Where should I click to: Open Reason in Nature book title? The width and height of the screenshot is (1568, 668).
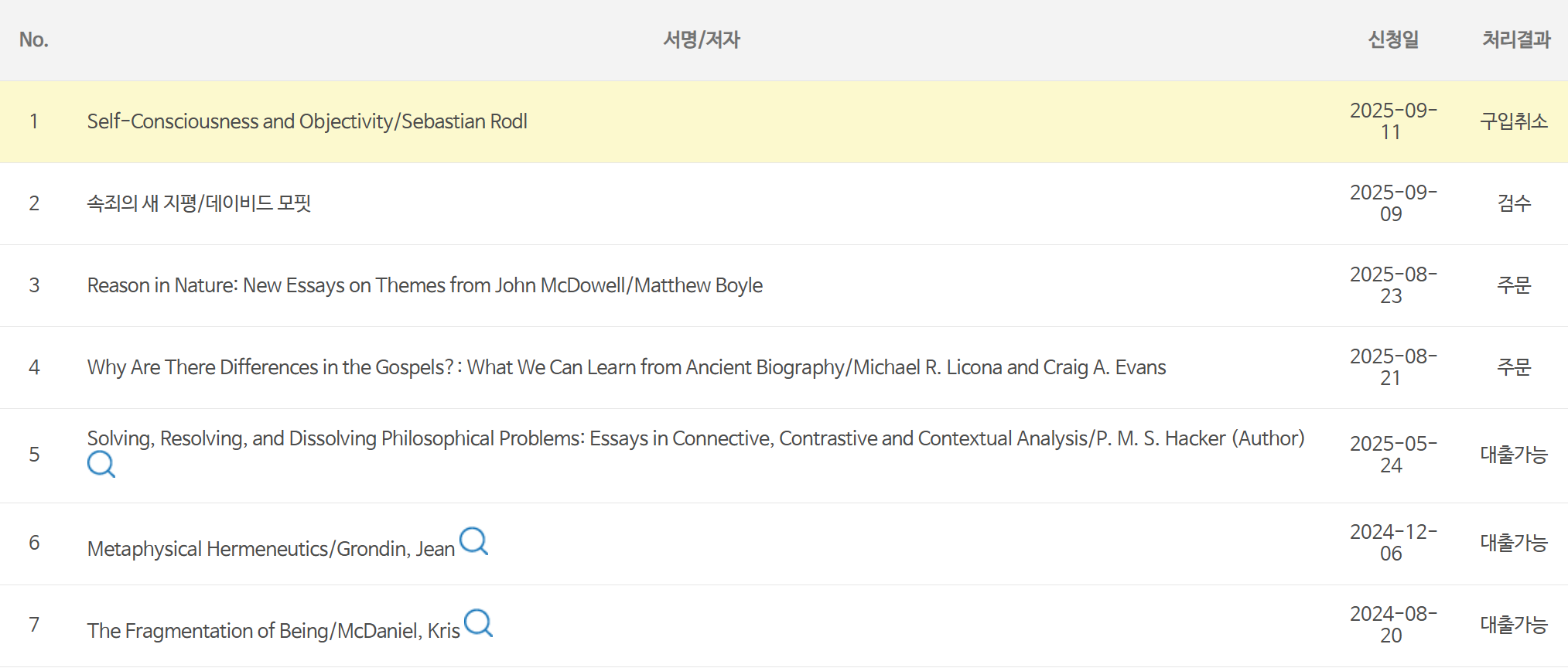425,285
